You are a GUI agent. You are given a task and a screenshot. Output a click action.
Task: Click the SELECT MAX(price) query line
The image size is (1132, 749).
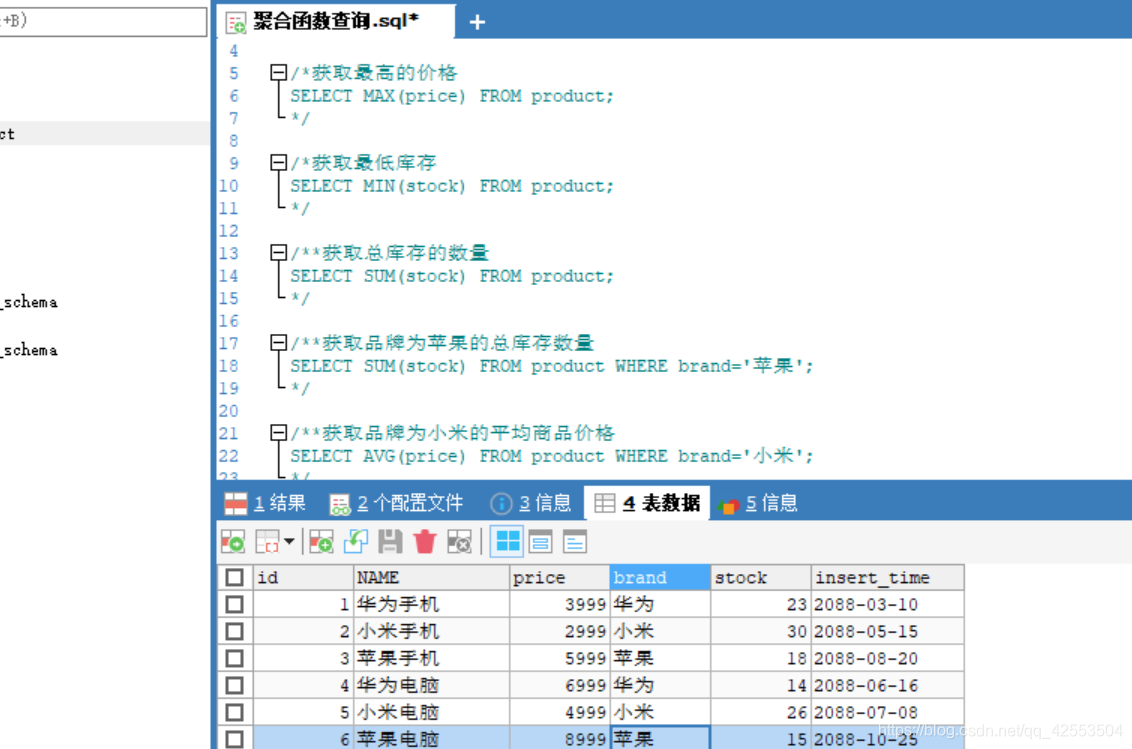pyautogui.click(x=451, y=96)
